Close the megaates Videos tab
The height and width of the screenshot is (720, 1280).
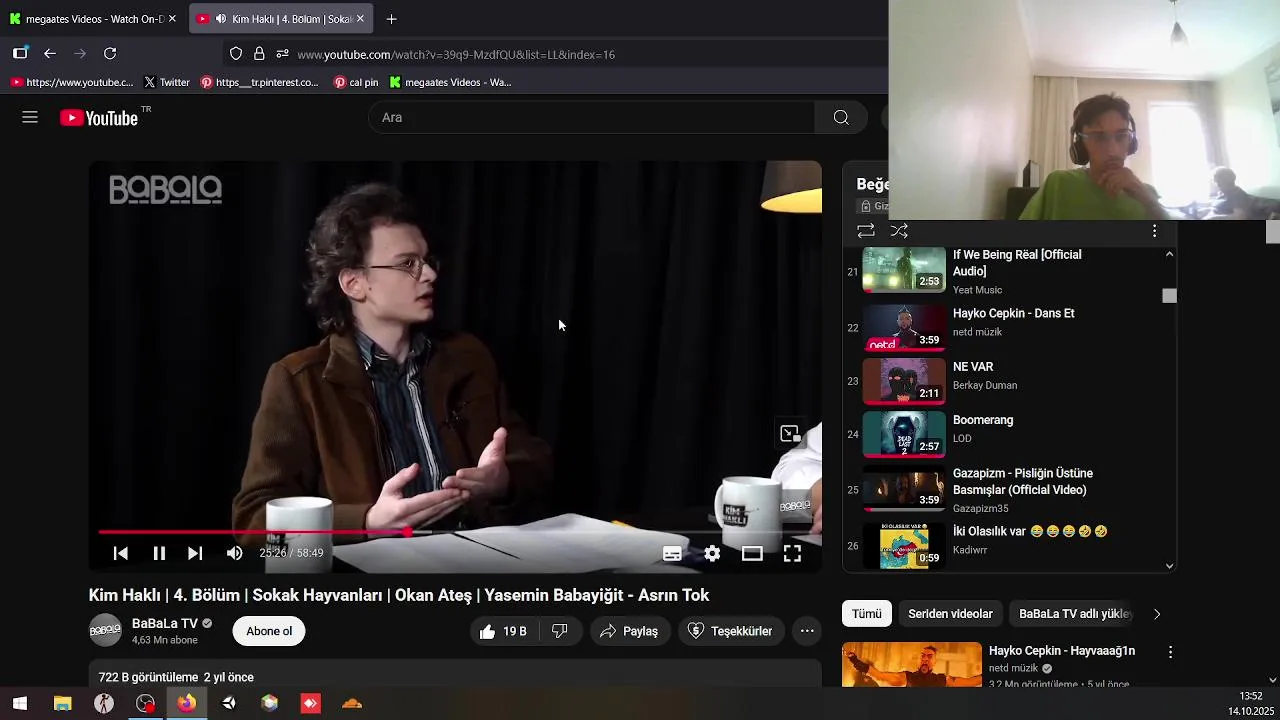tap(172, 19)
